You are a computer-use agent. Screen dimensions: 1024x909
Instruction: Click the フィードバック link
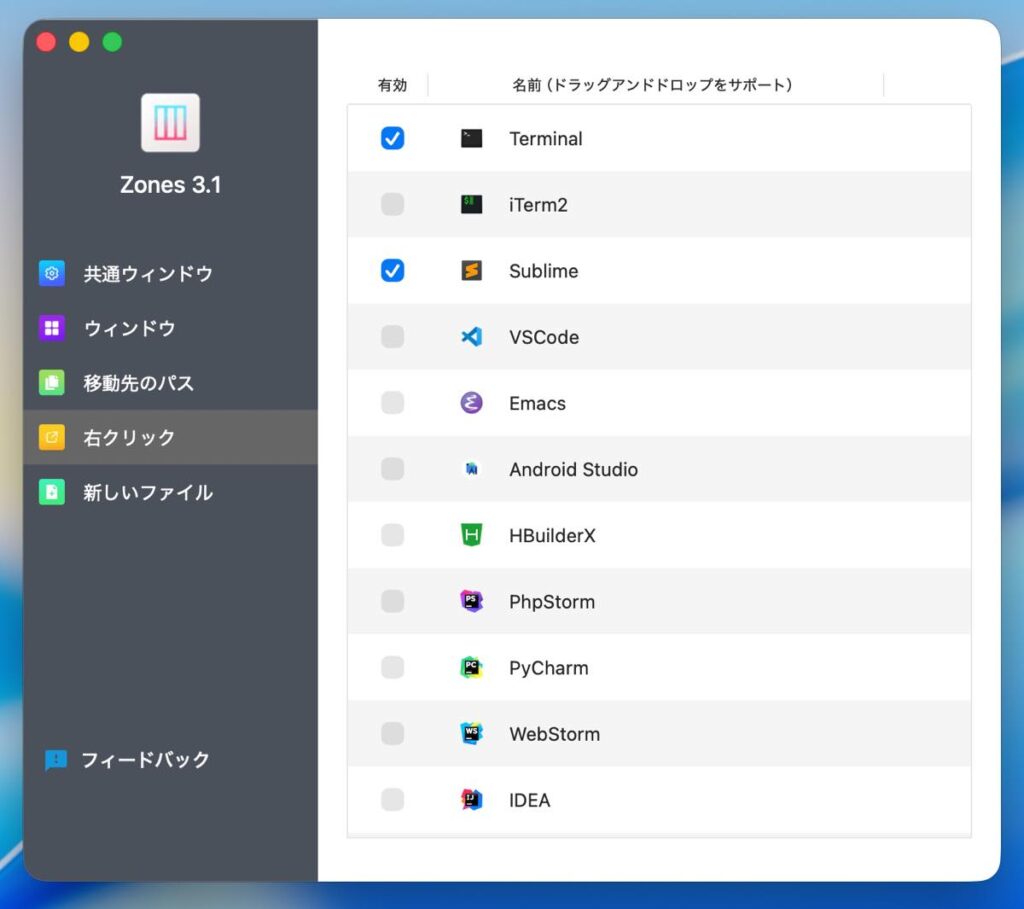tap(144, 760)
